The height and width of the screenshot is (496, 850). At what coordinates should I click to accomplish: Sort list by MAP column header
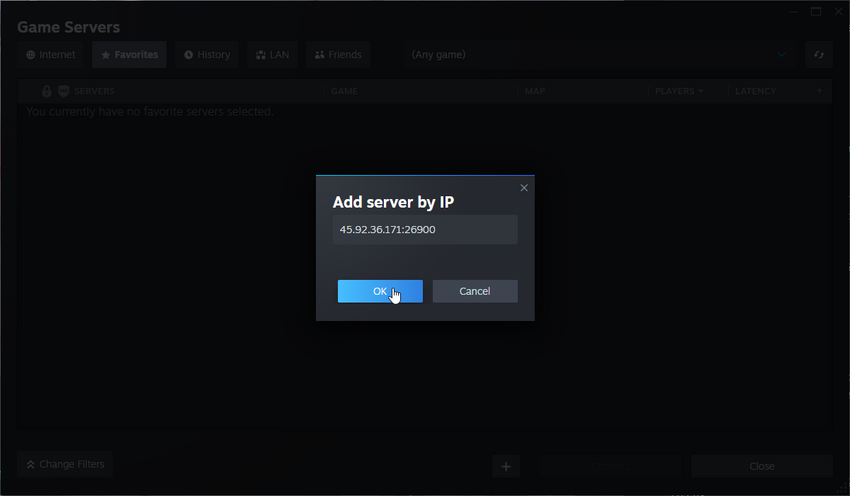[x=535, y=91]
